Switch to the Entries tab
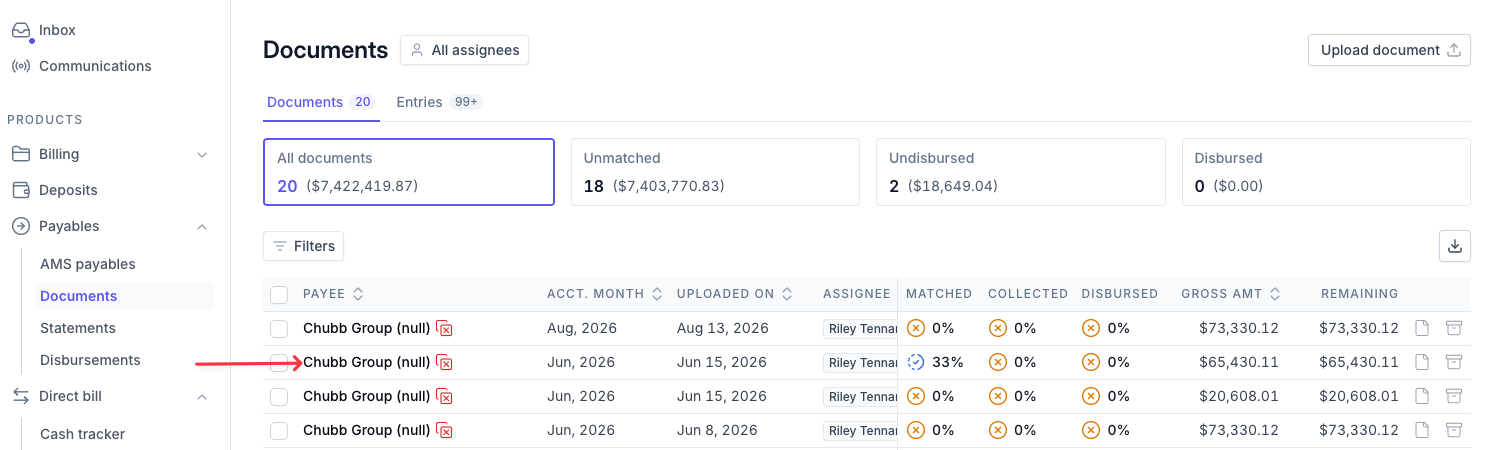 point(439,102)
